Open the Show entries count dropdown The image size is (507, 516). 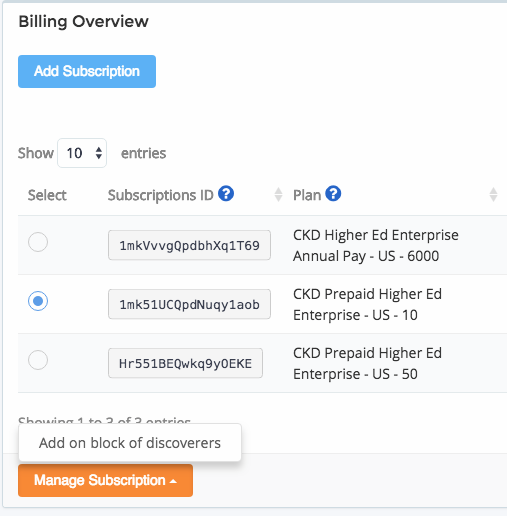tap(82, 153)
